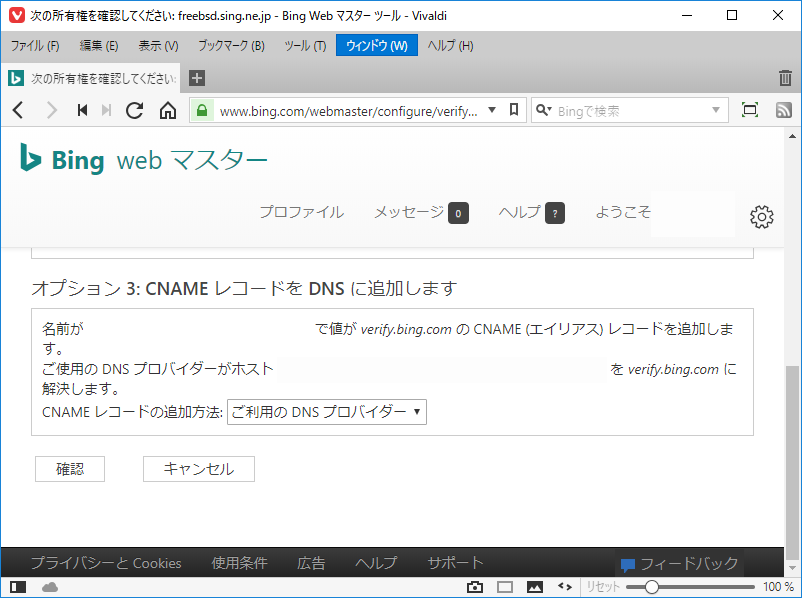
Task: Go forward with the forward arrow
Action: point(51,110)
